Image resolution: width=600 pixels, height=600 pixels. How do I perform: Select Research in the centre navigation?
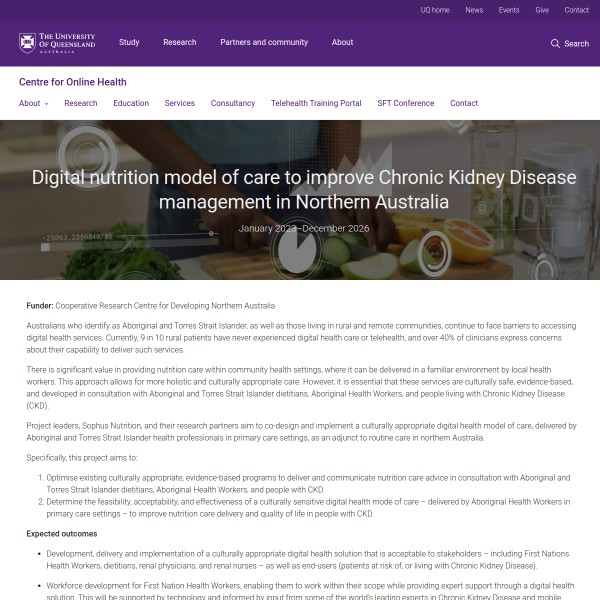pyautogui.click(x=81, y=103)
